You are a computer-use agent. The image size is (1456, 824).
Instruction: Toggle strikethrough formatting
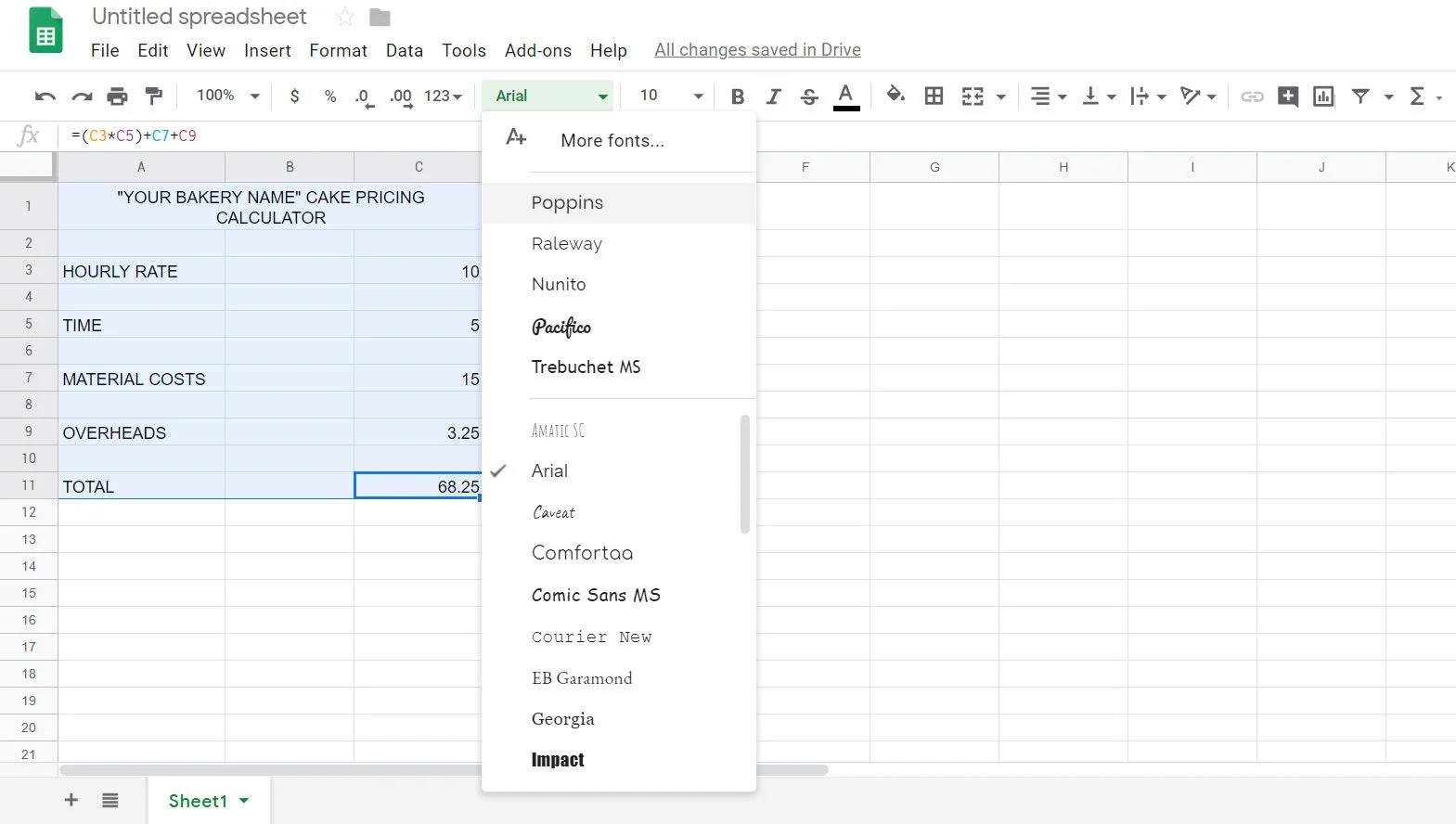pyautogui.click(x=809, y=96)
